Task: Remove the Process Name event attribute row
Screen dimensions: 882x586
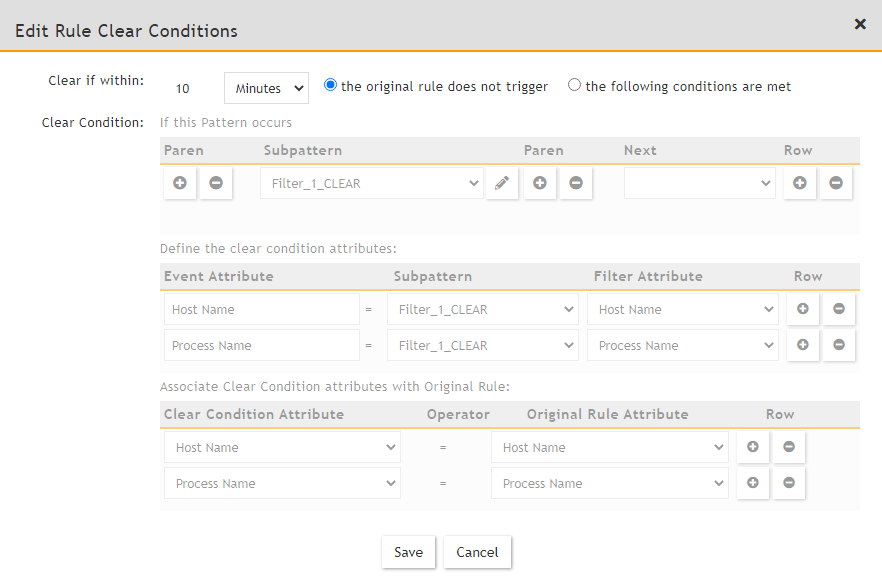Action: 839,345
